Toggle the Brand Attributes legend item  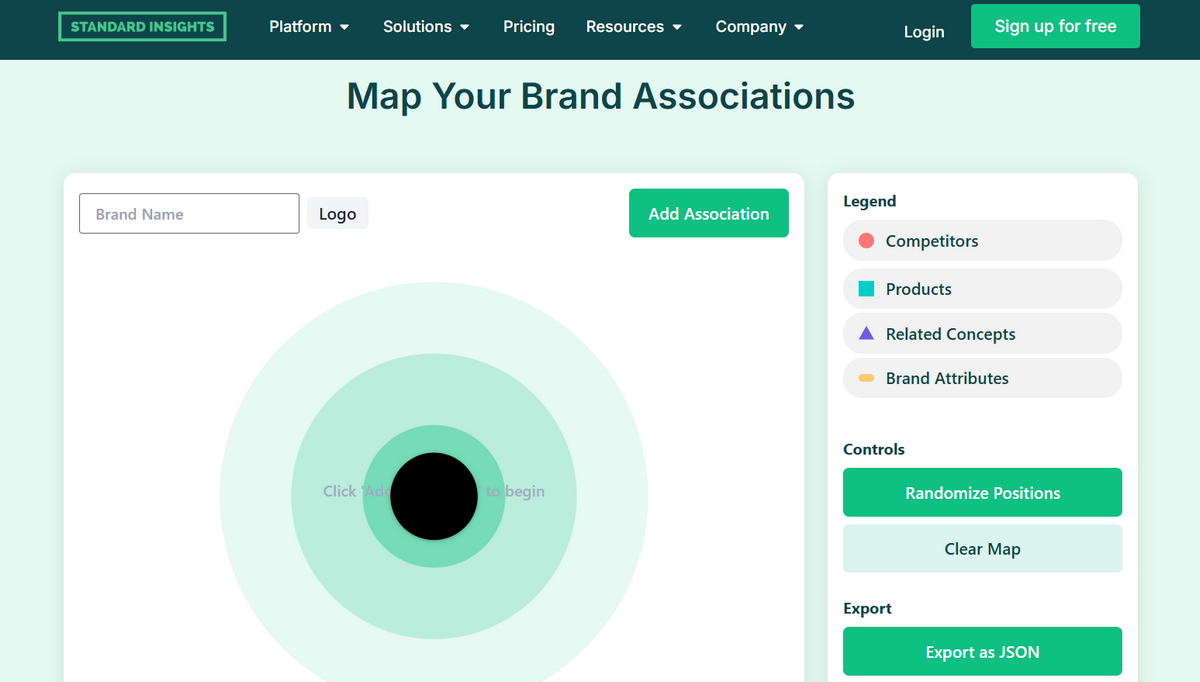point(982,378)
